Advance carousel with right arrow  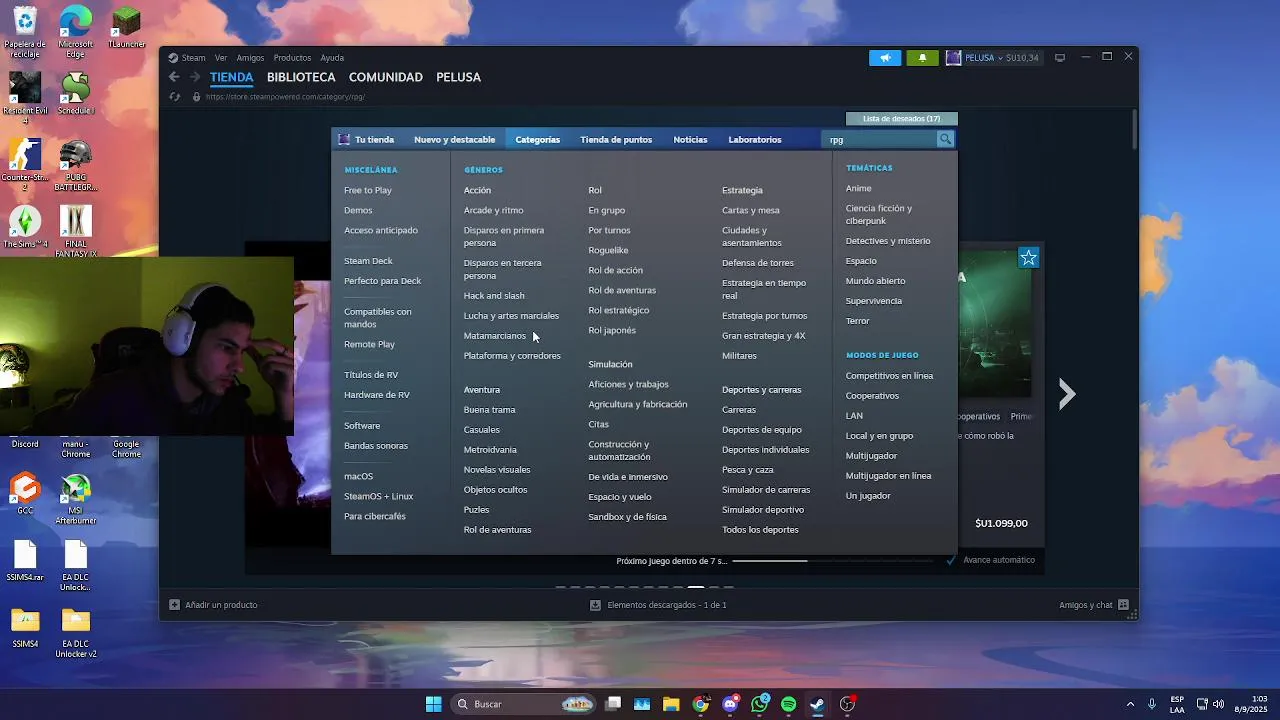pyautogui.click(x=1067, y=395)
